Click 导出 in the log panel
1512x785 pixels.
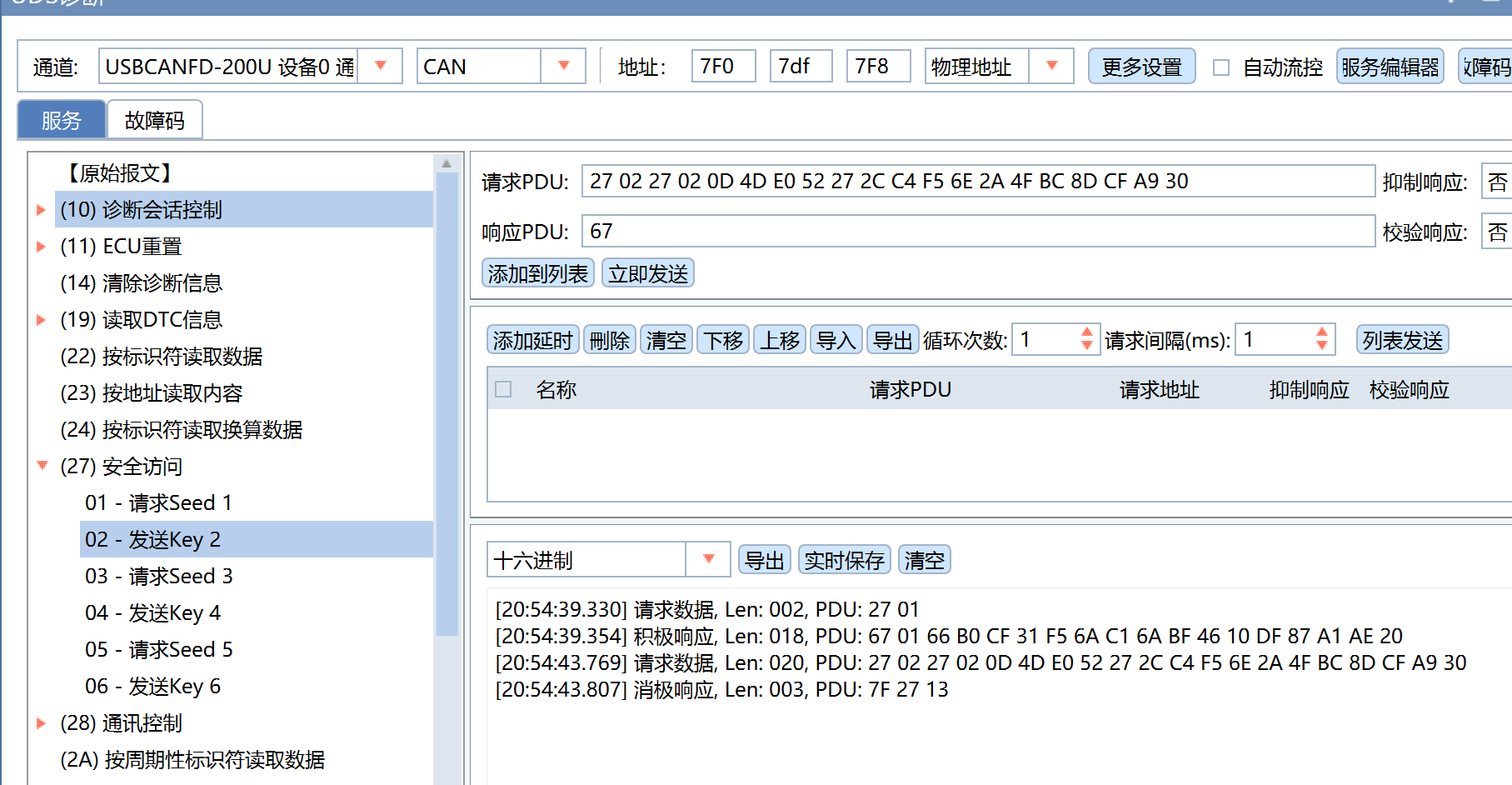coord(765,560)
